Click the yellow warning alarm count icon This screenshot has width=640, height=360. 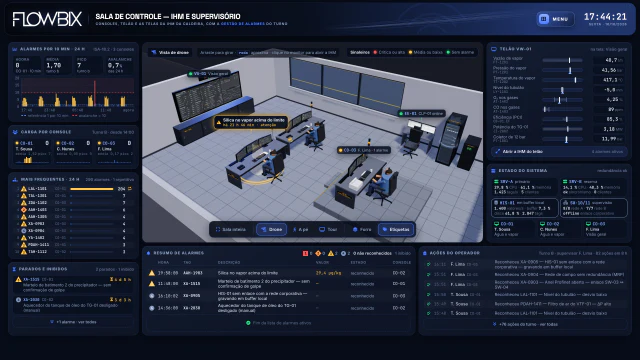point(331,253)
